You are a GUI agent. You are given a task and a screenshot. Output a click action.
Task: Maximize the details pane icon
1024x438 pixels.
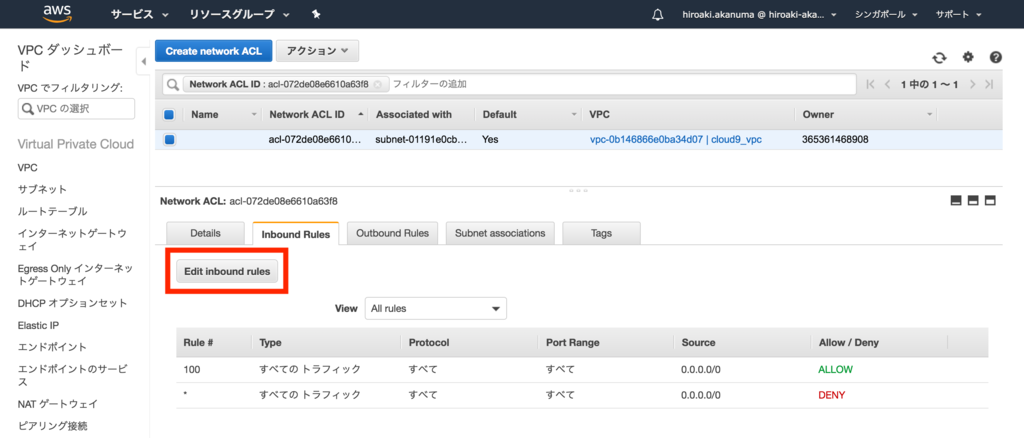click(990, 201)
